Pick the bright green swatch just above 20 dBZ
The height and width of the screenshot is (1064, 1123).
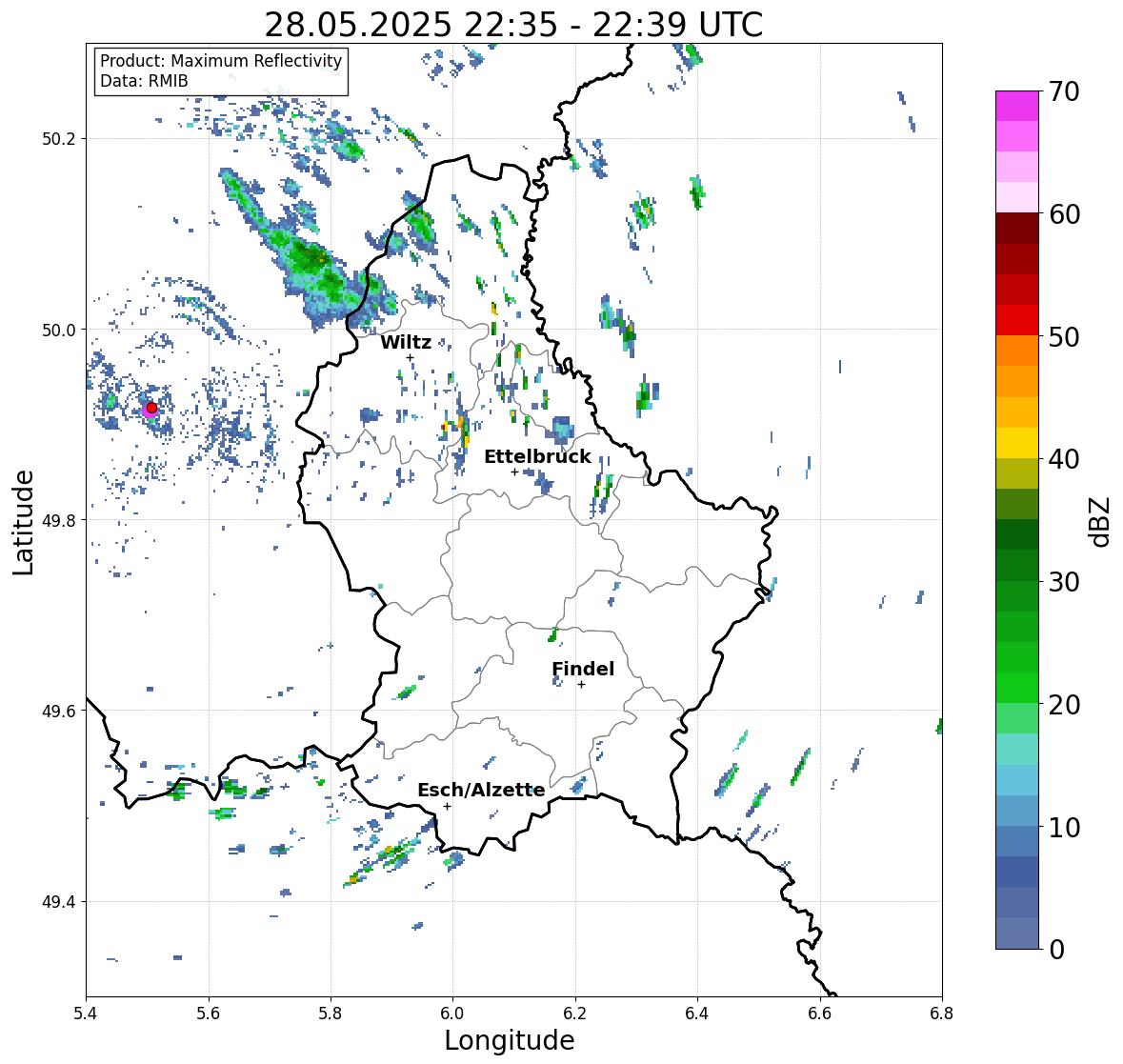coord(1017,688)
